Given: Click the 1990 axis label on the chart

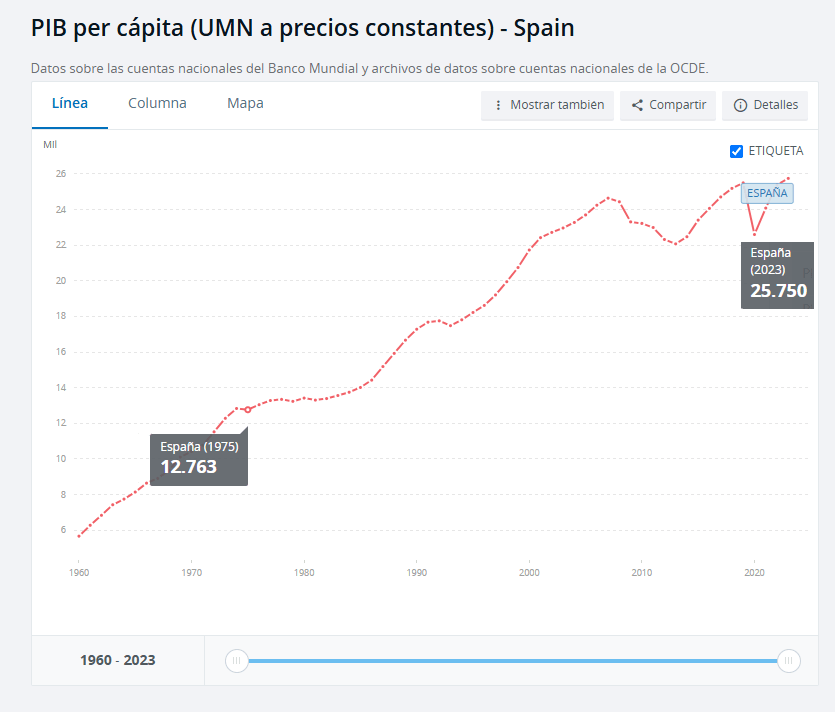Looking at the screenshot, I should tap(417, 572).
